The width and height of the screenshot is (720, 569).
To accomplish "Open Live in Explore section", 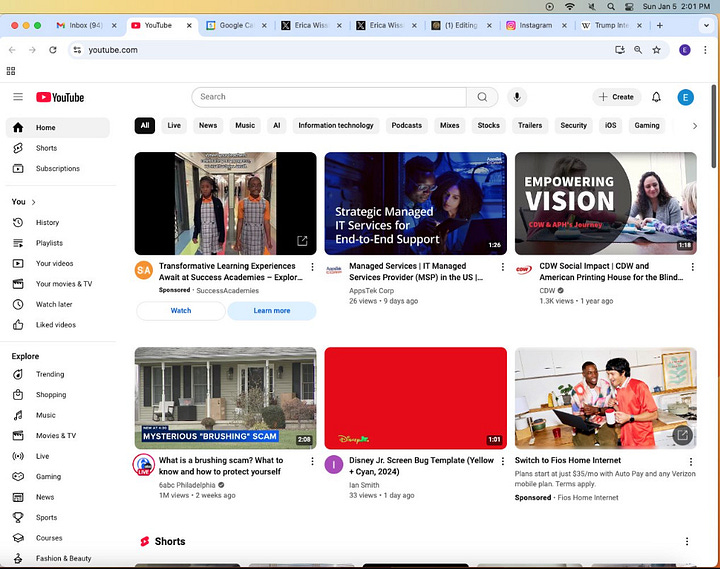I will tap(57, 456).
